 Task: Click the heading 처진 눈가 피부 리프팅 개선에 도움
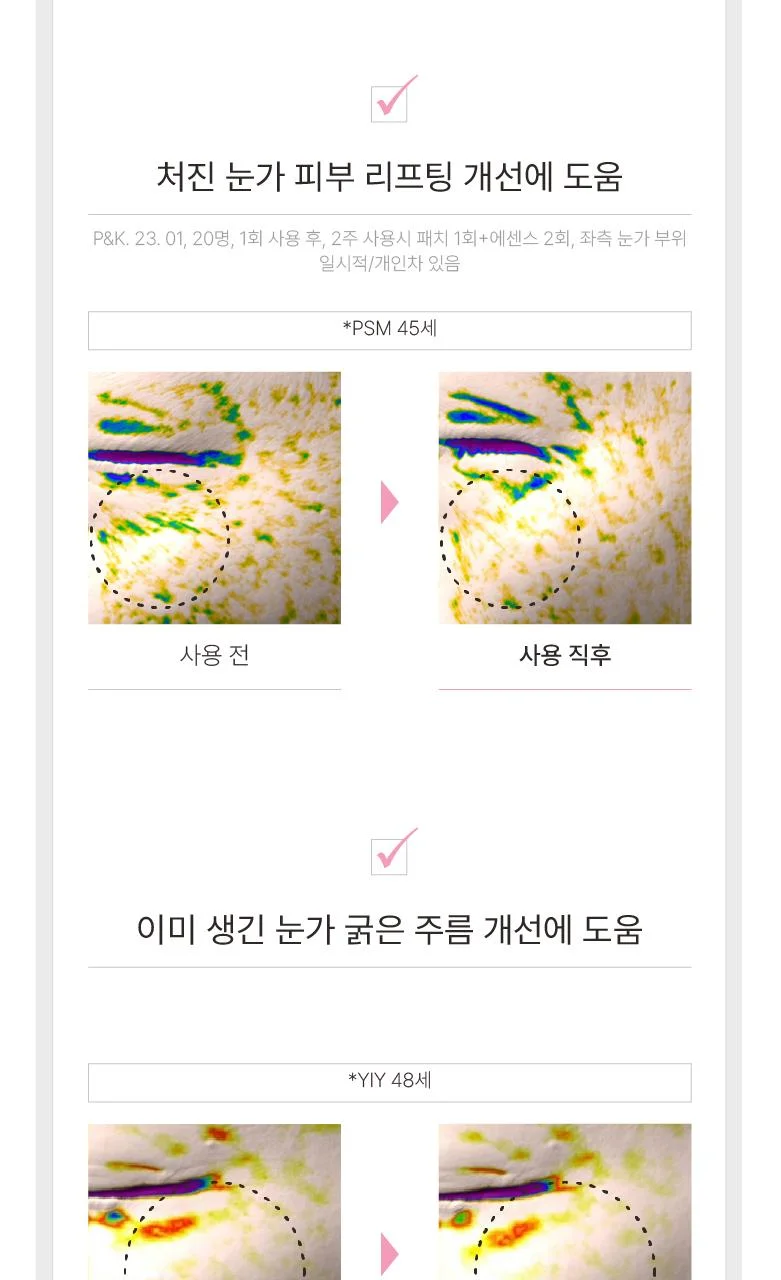(390, 176)
